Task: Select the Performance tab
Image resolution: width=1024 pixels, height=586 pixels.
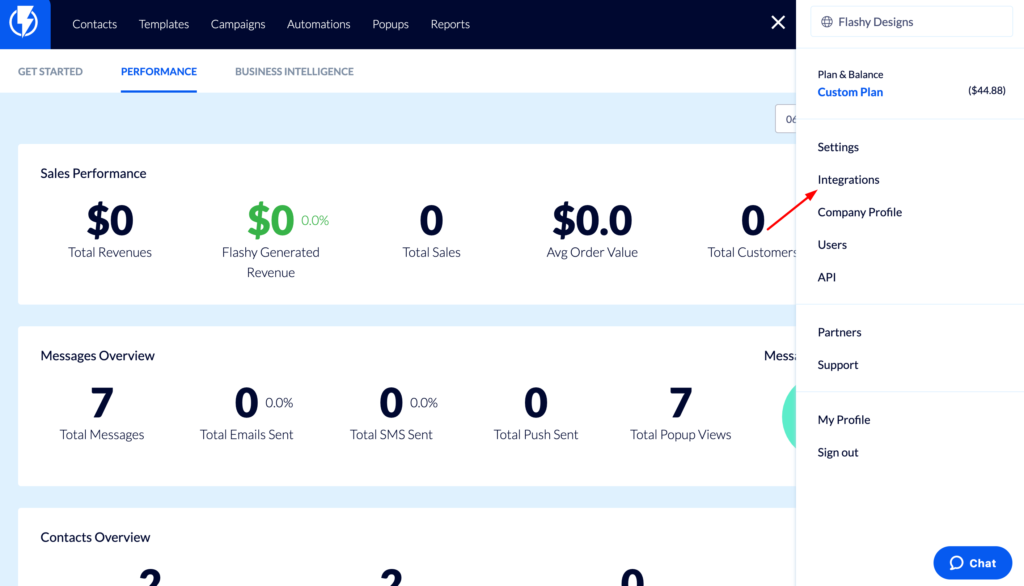Action: [159, 71]
